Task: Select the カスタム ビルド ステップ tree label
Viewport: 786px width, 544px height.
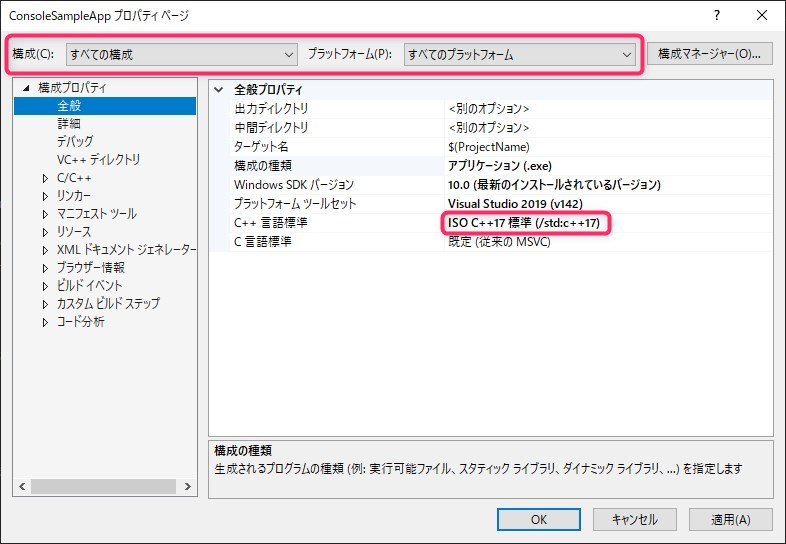Action: click(108, 303)
